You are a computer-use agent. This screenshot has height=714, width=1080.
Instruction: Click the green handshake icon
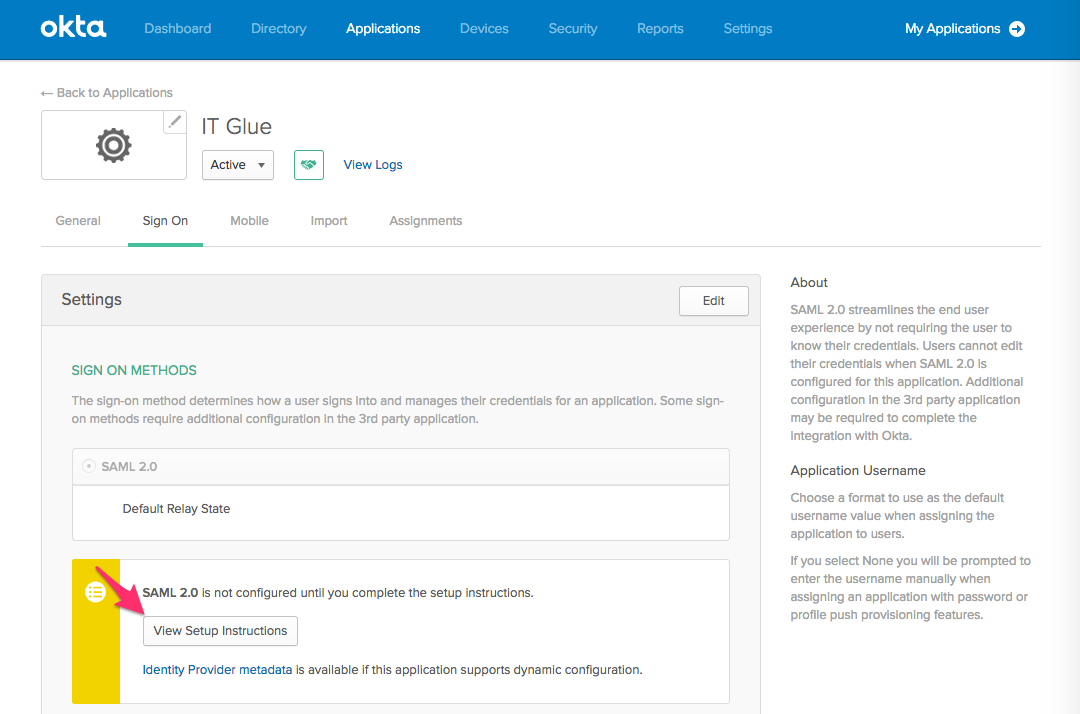308,164
